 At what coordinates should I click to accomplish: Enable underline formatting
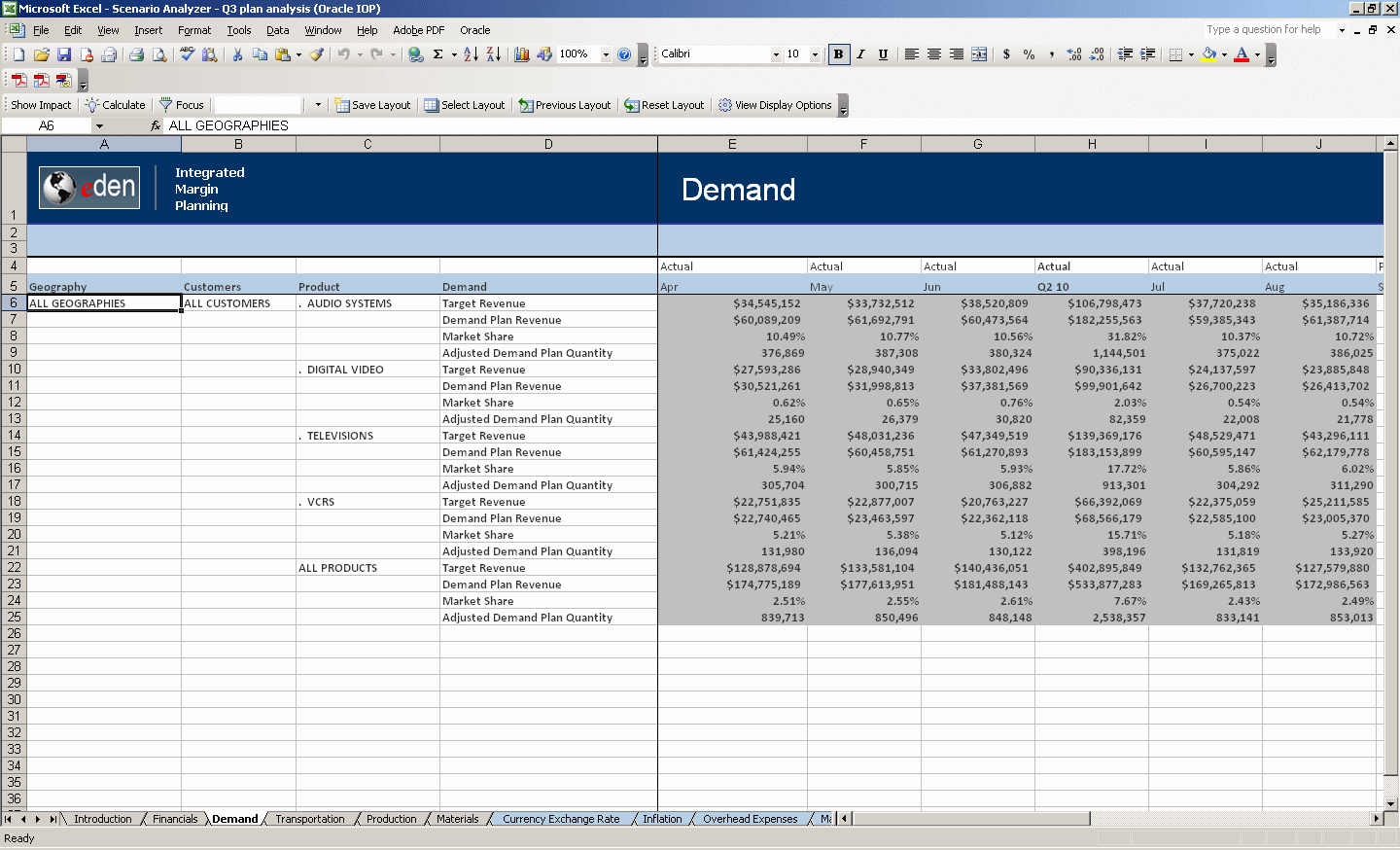(883, 54)
